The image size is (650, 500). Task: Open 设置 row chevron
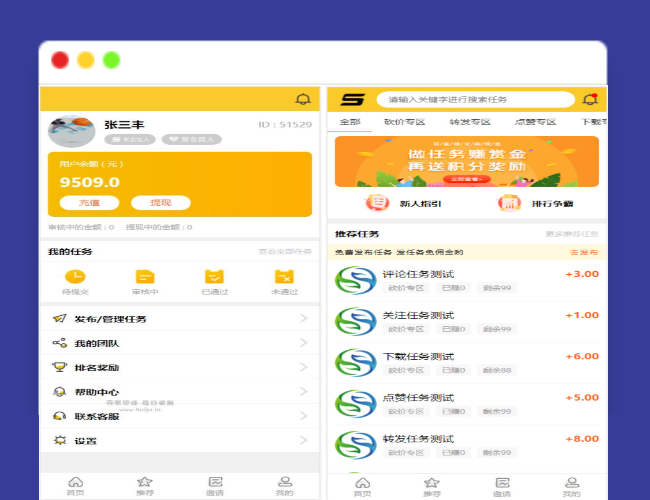pos(304,440)
